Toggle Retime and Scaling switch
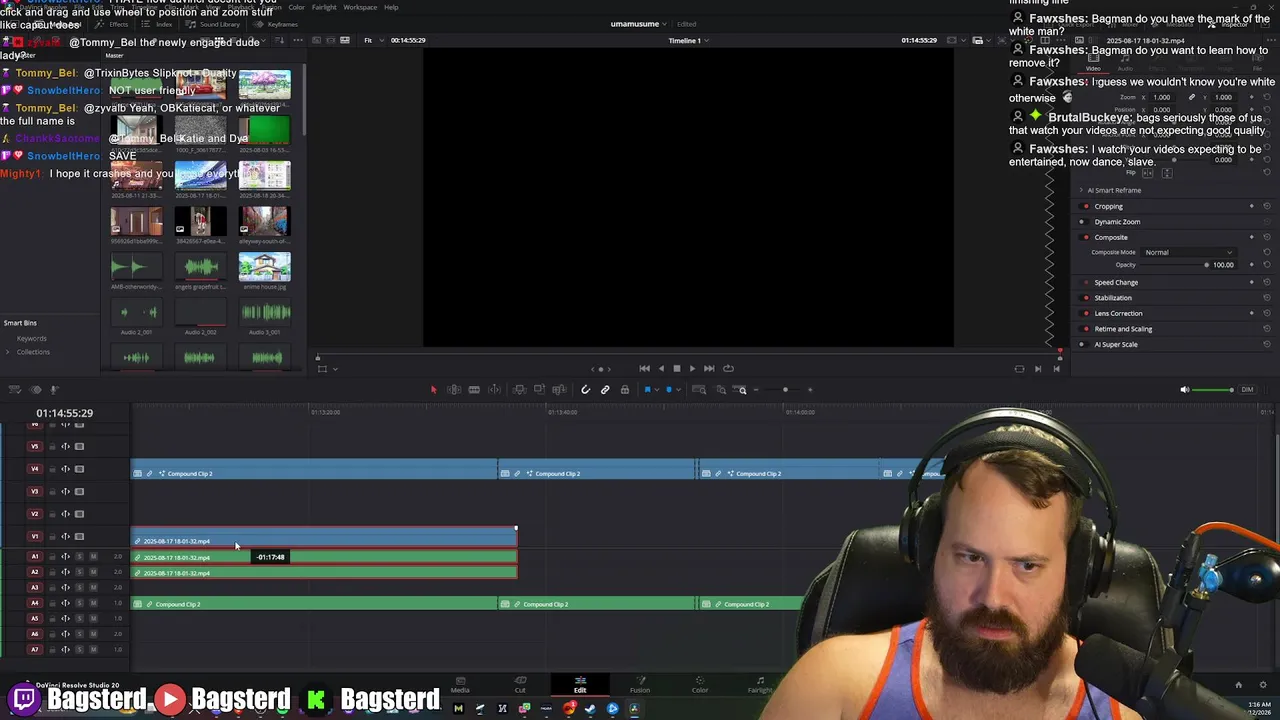Screen dimensions: 1280x720 tap(1085, 329)
